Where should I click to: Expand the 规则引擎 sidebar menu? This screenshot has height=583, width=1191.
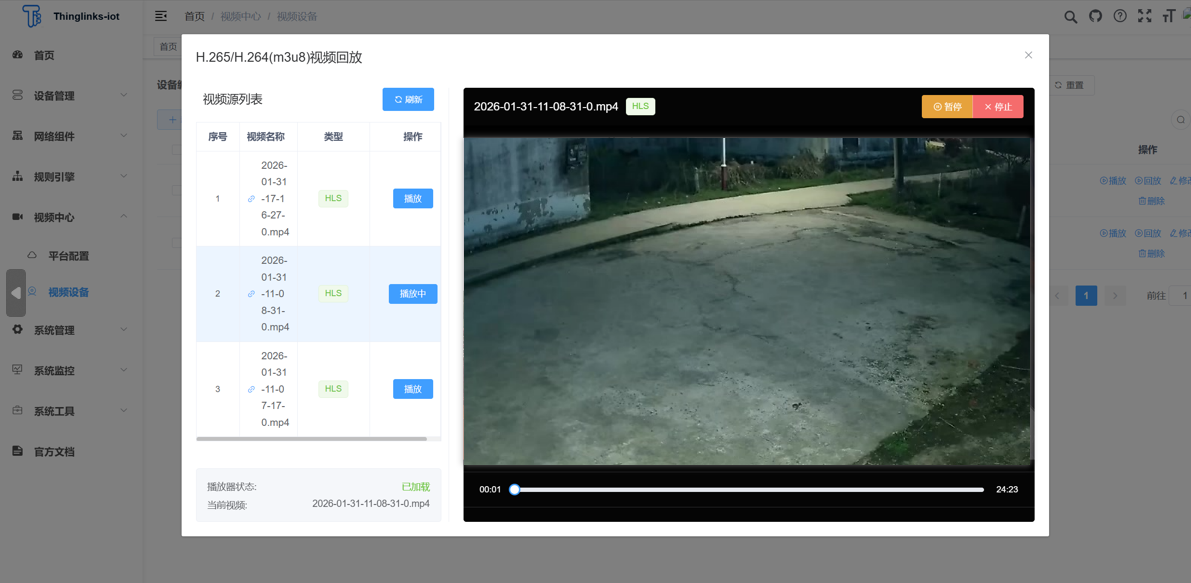point(68,177)
